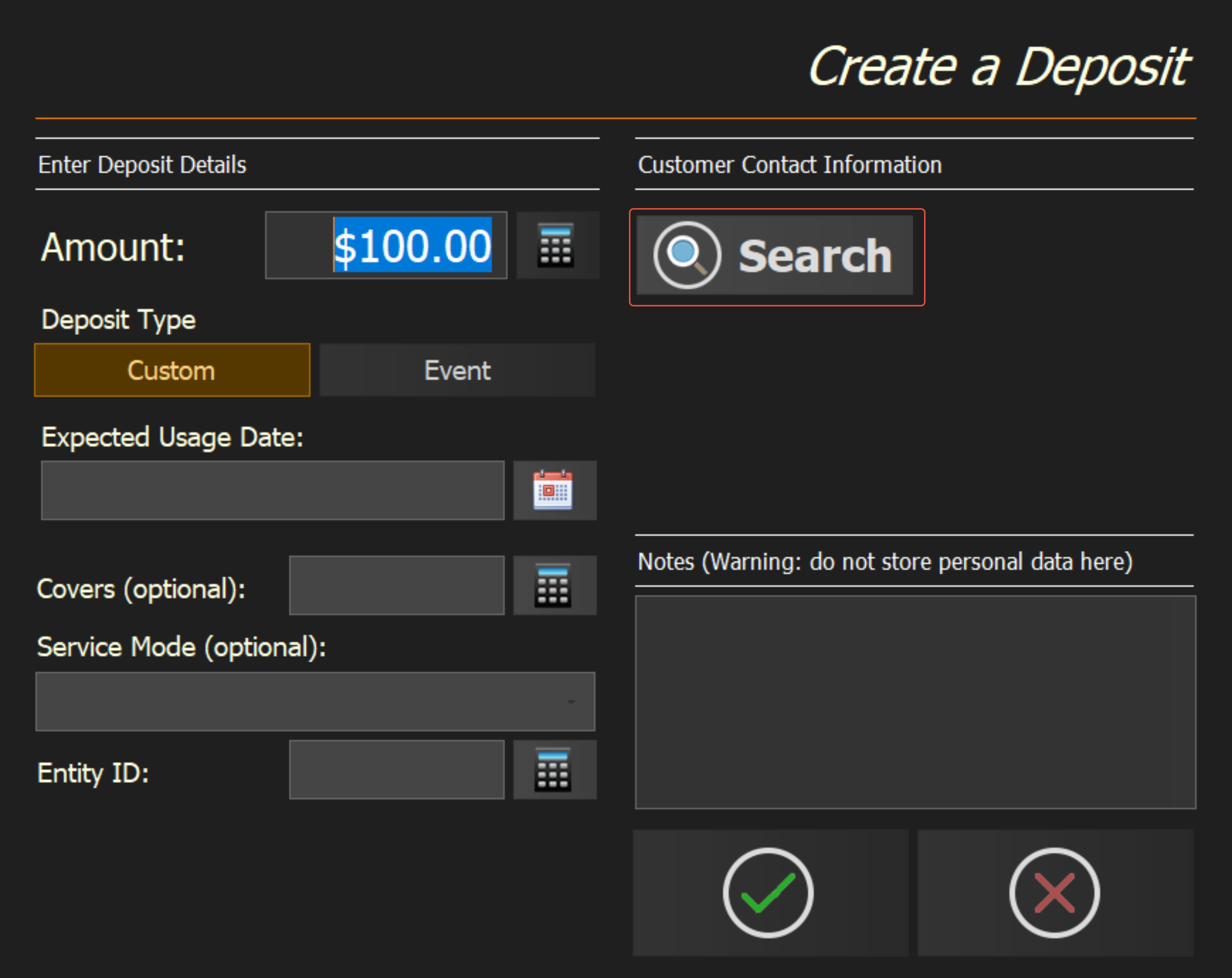Image resolution: width=1232 pixels, height=978 pixels.
Task: Focus the Amount field showing $100.00
Action: 386,245
